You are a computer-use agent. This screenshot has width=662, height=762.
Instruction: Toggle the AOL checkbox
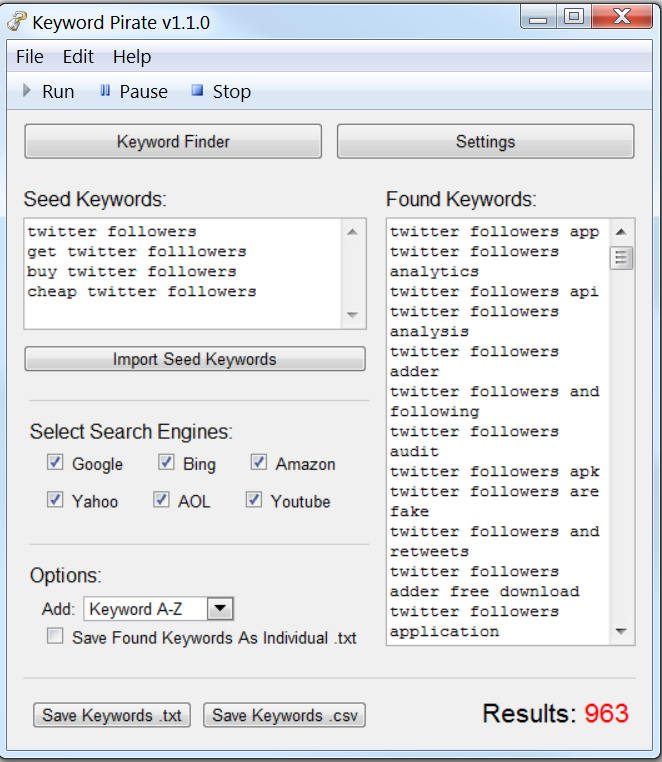tap(161, 500)
